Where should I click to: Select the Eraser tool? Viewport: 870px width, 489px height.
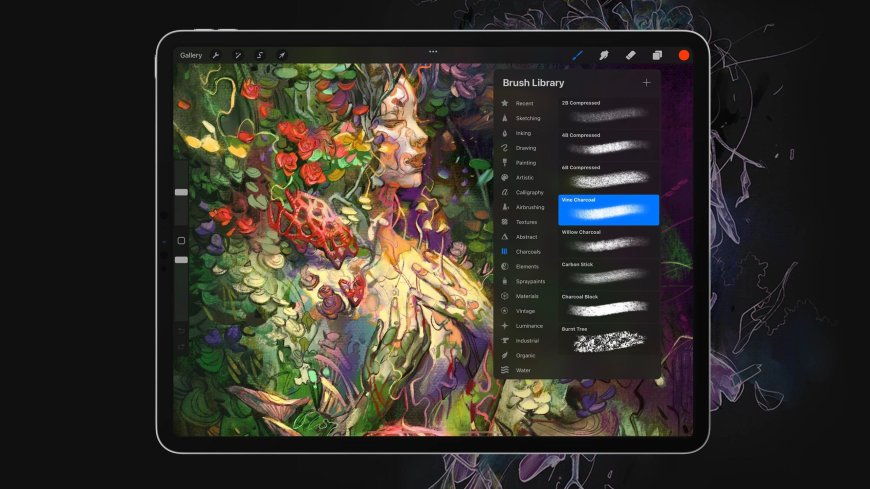(x=631, y=55)
